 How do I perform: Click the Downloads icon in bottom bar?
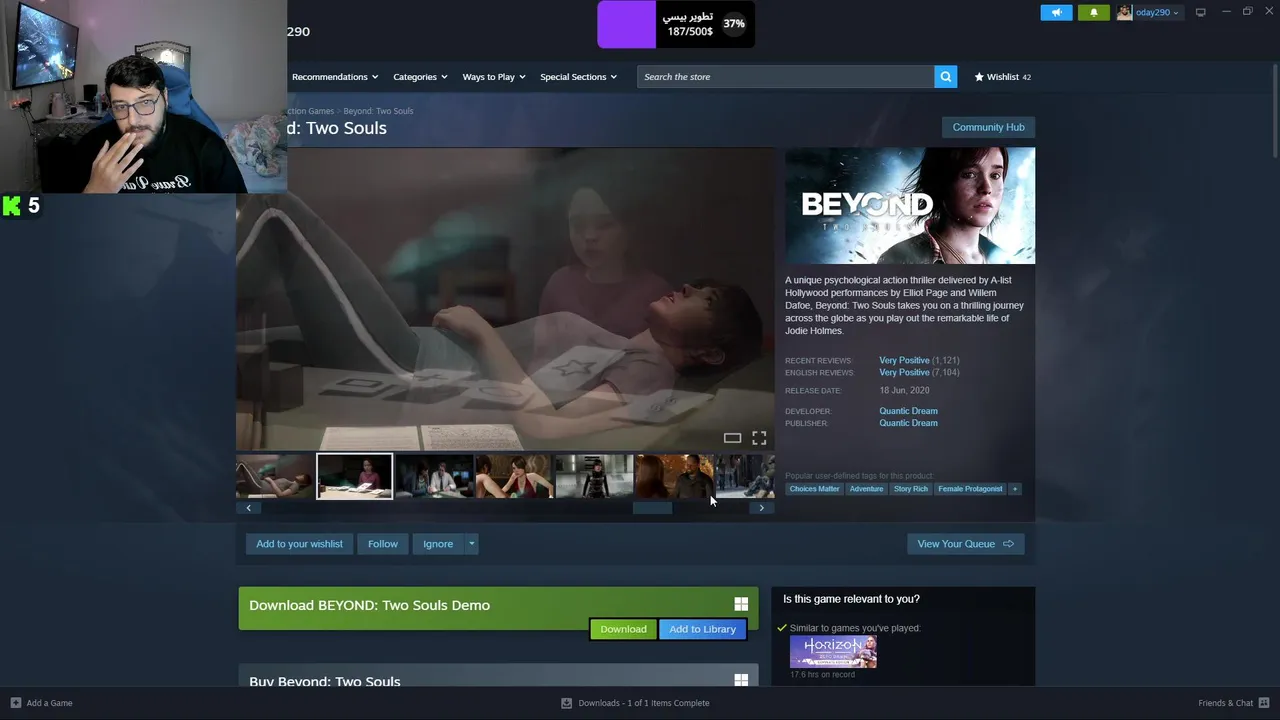566,703
